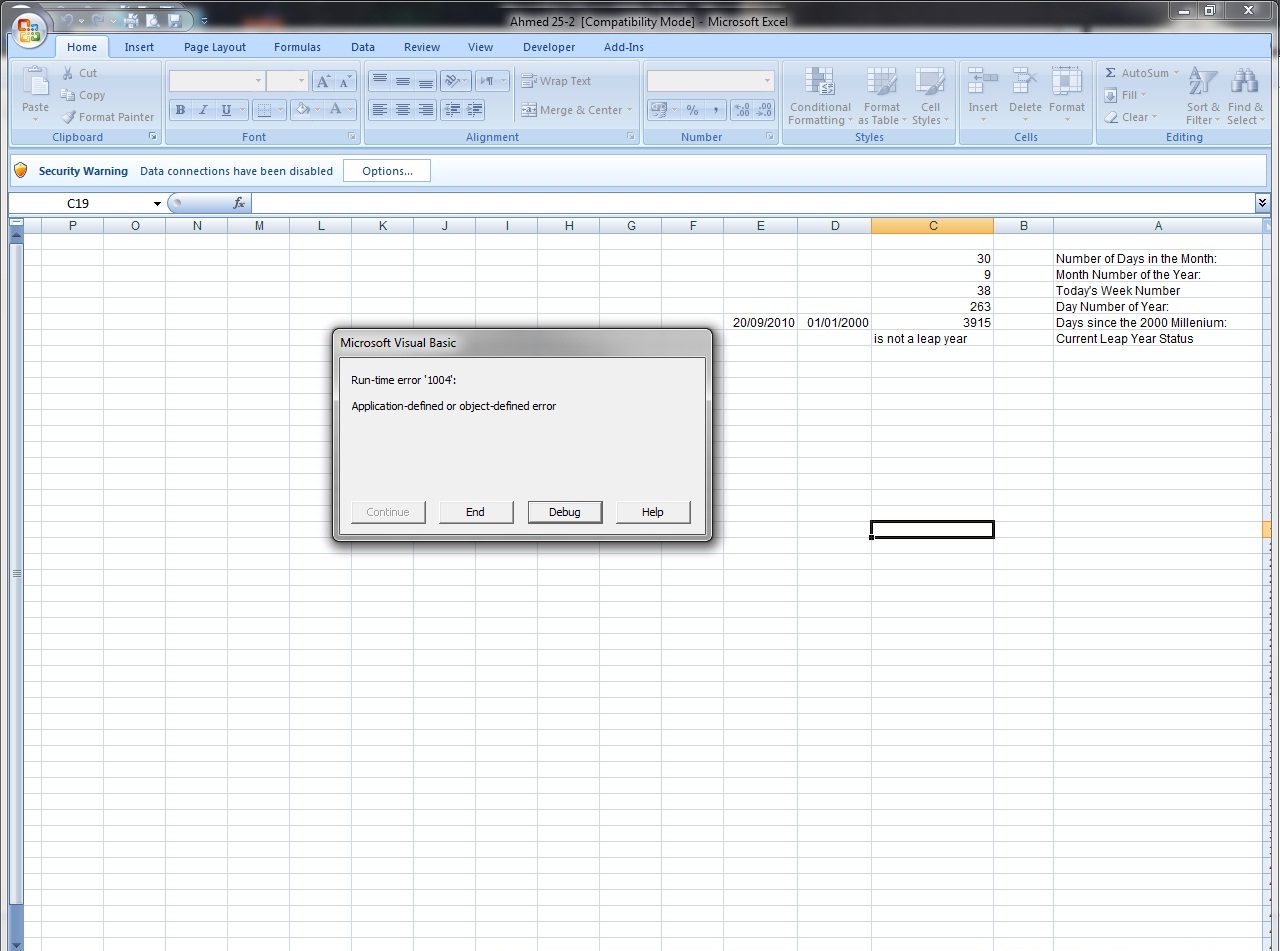
Task: Toggle Bold formatting
Action: [181, 110]
